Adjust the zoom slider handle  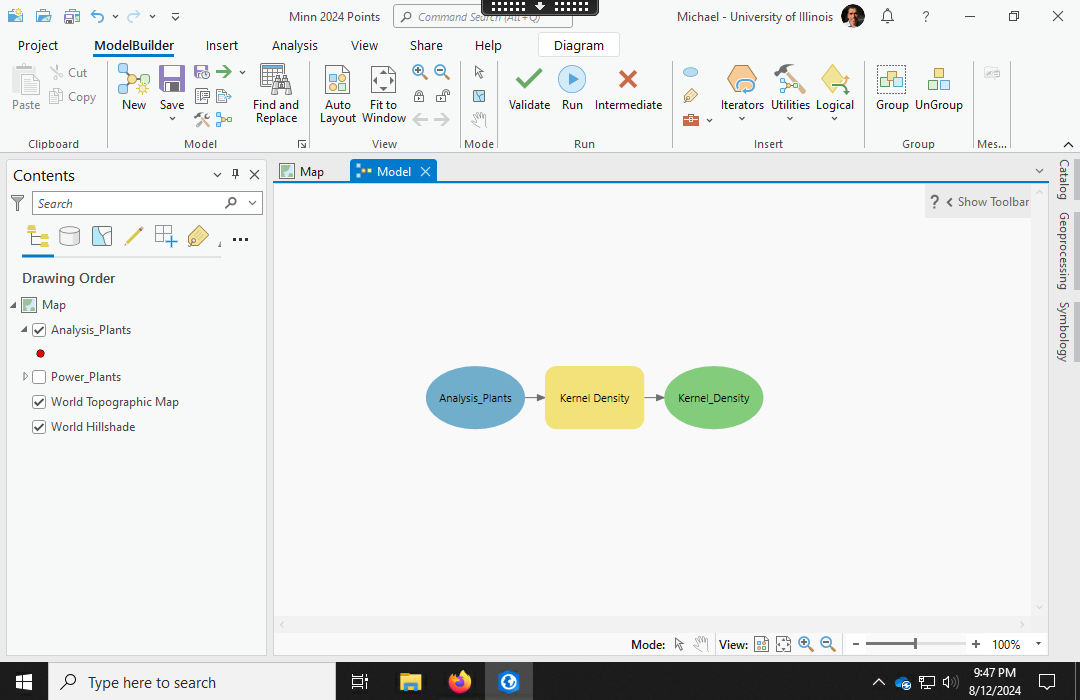click(915, 644)
